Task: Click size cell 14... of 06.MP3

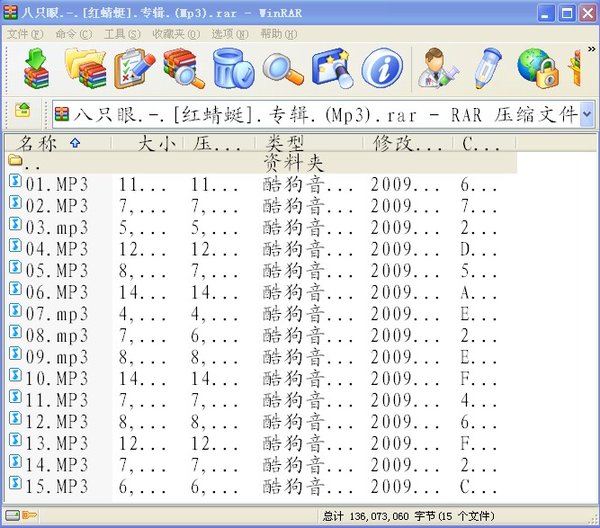Action: coord(142,292)
